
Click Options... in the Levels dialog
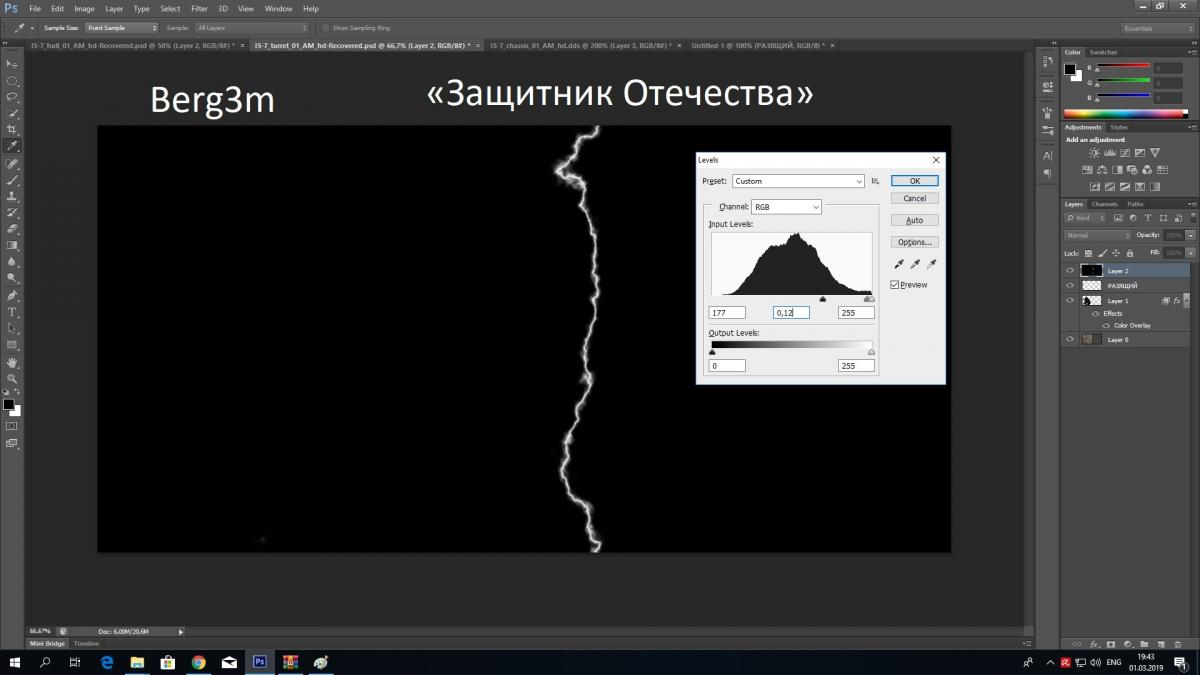point(914,242)
